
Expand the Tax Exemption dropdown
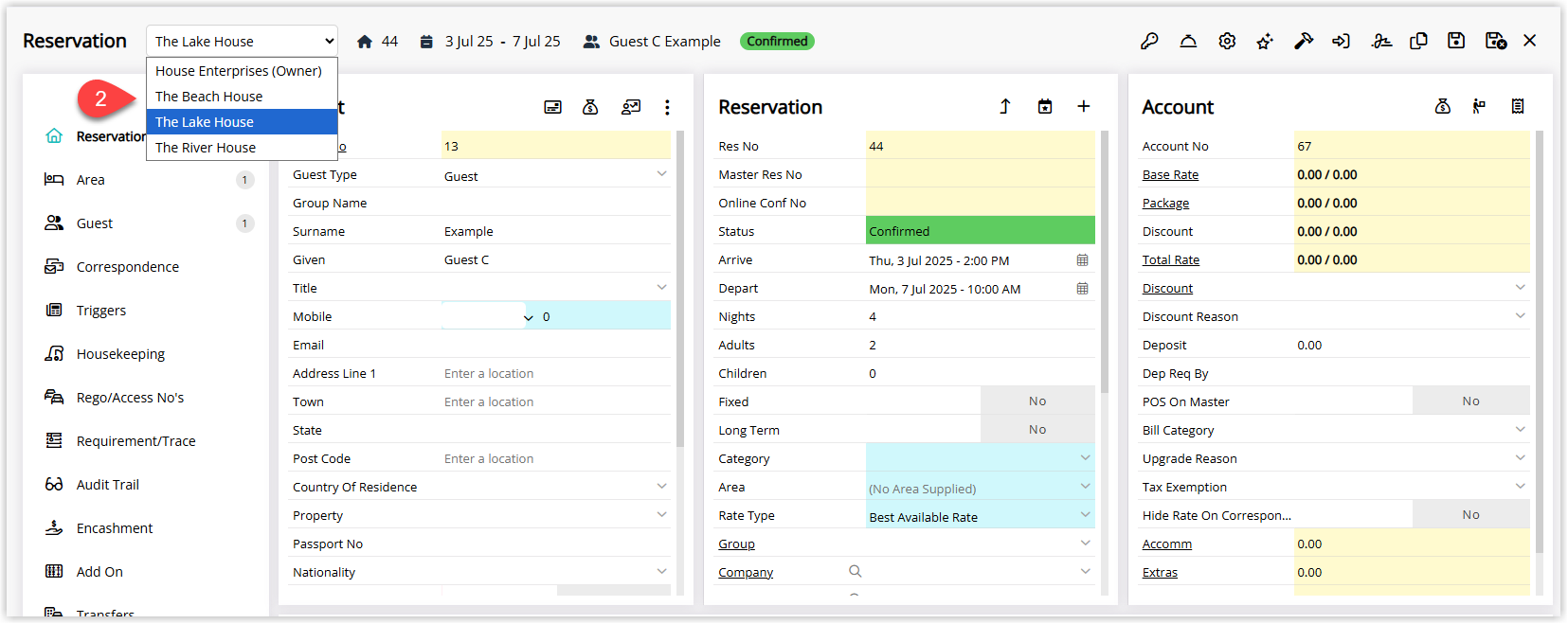[x=1521, y=487]
